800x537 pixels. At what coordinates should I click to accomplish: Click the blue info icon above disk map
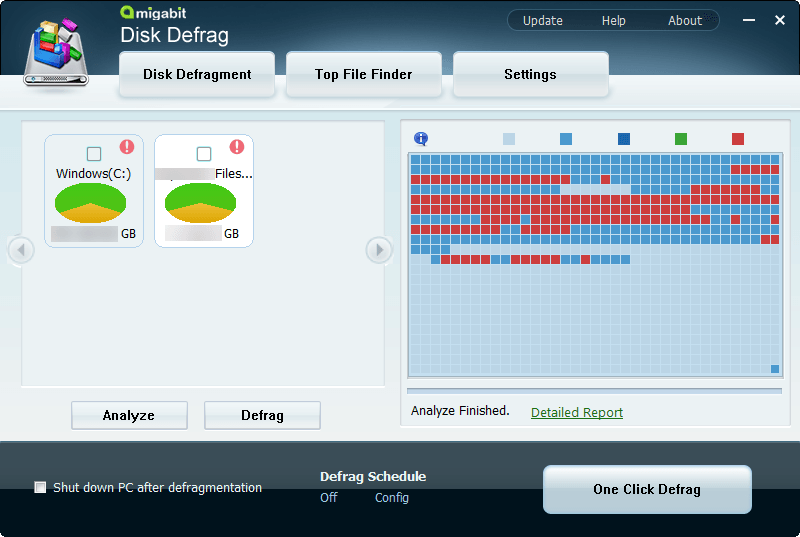coord(421,138)
